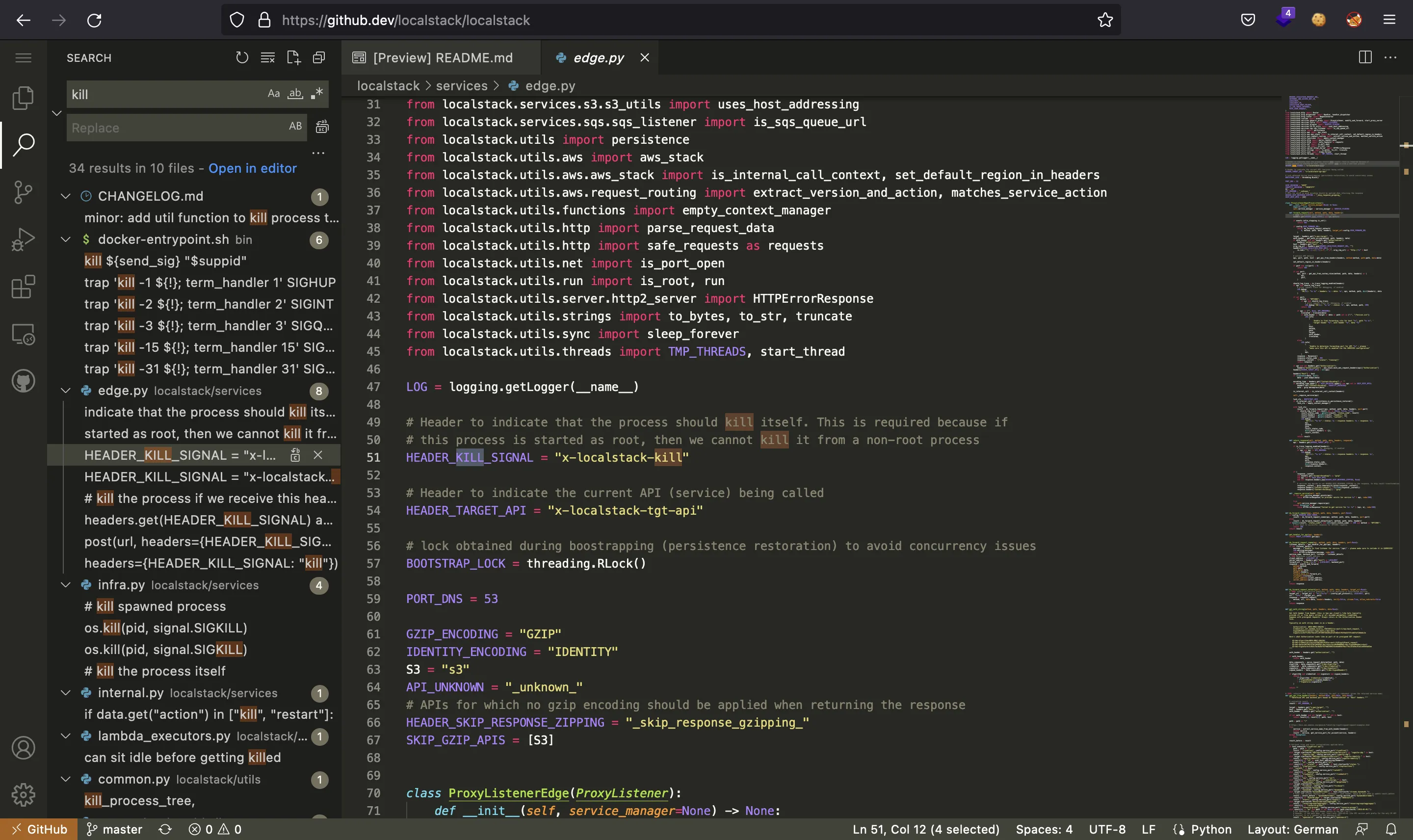Split the editor to the right

(x=1365, y=57)
